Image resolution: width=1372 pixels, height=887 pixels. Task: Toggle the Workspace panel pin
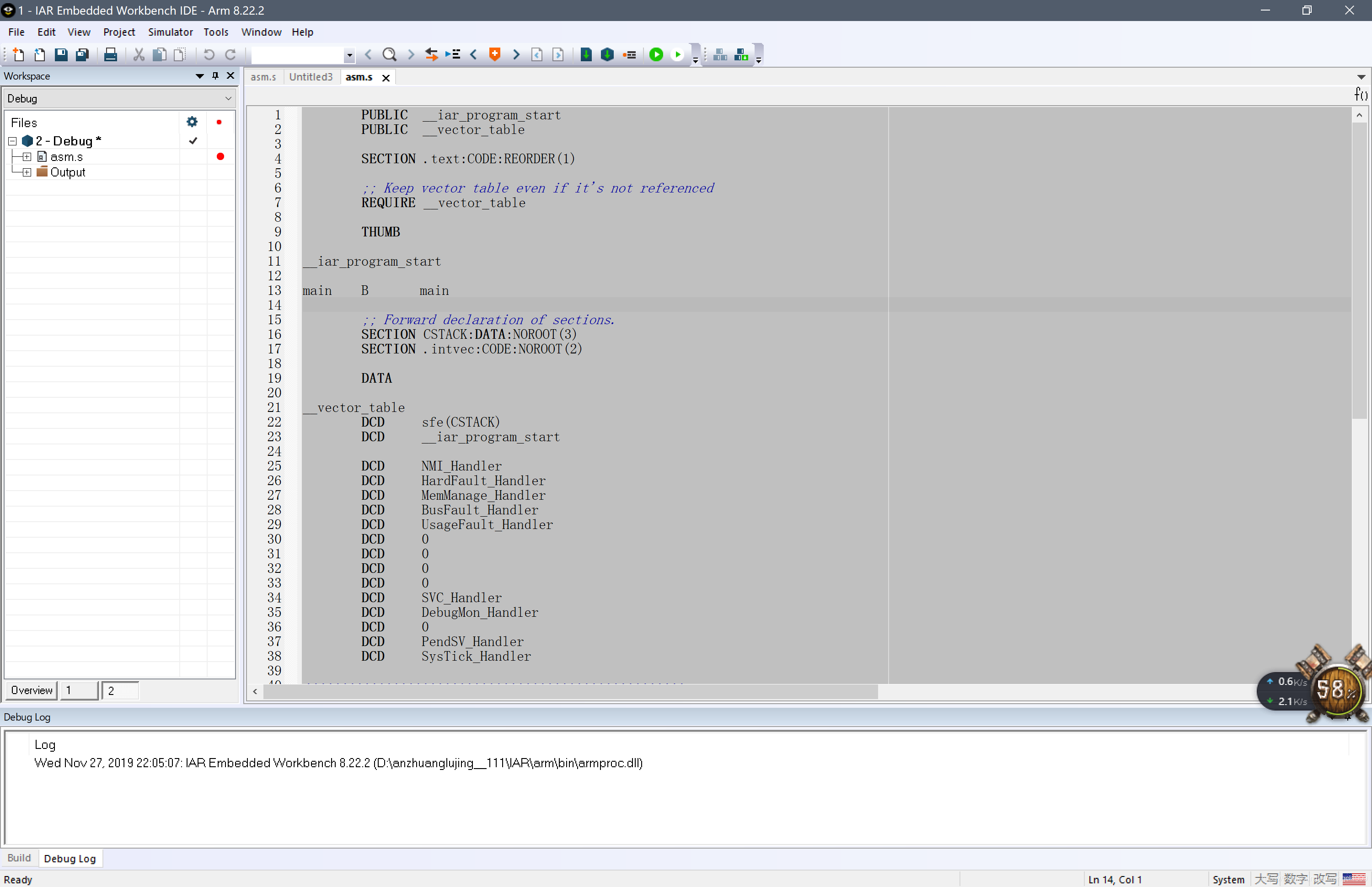tap(215, 76)
